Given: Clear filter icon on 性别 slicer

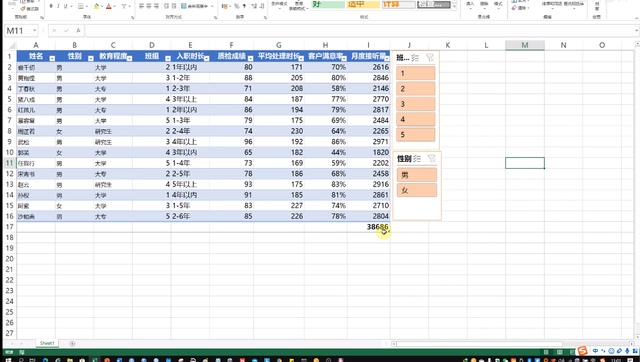Looking at the screenshot, I should pyautogui.click(x=432, y=158).
